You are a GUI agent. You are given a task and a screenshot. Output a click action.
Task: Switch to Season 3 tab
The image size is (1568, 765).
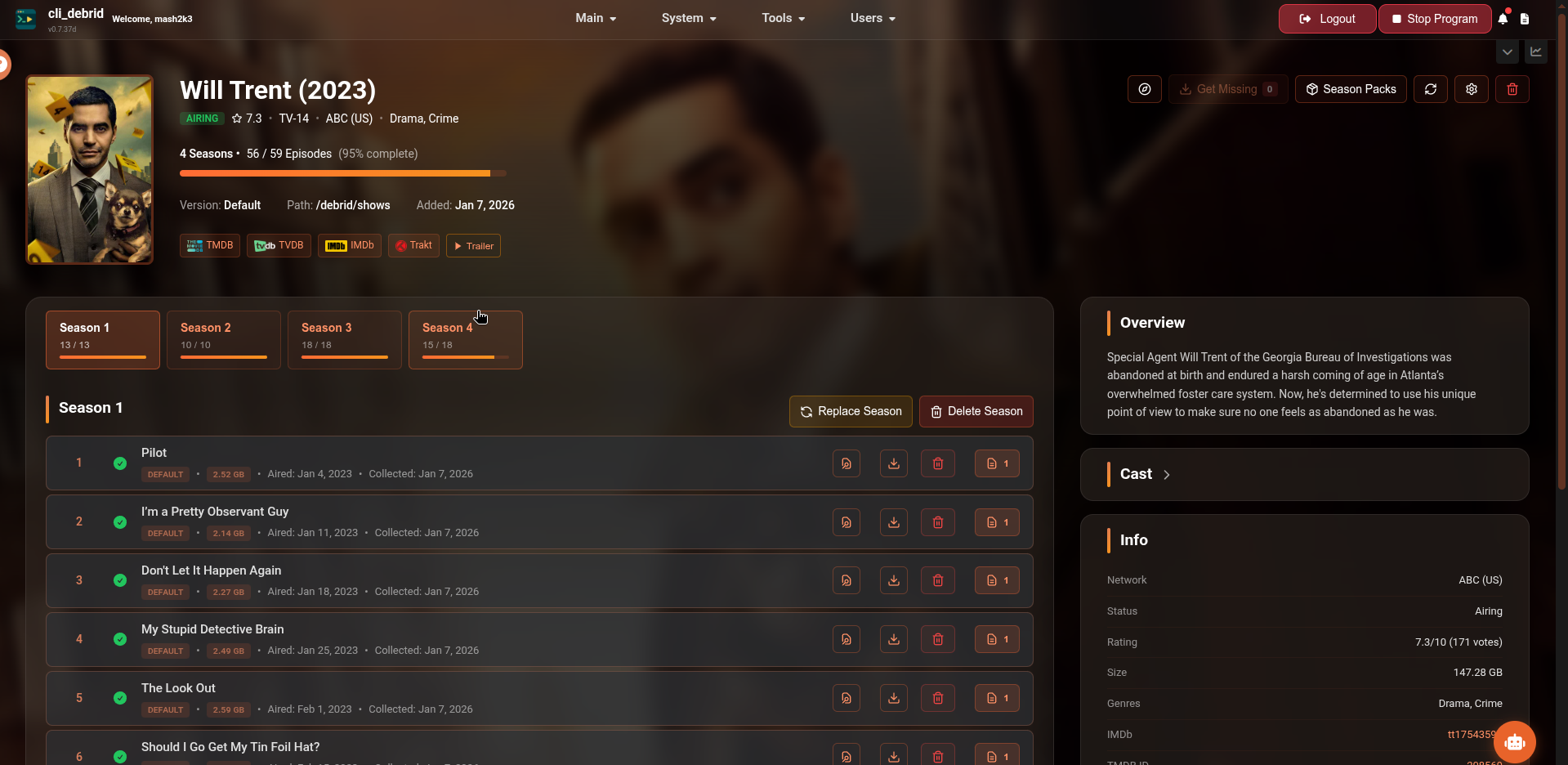345,340
